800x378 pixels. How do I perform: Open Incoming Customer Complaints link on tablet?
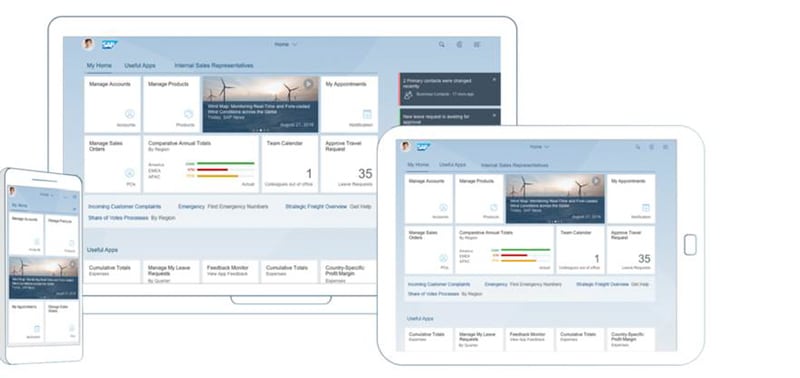coord(439,284)
